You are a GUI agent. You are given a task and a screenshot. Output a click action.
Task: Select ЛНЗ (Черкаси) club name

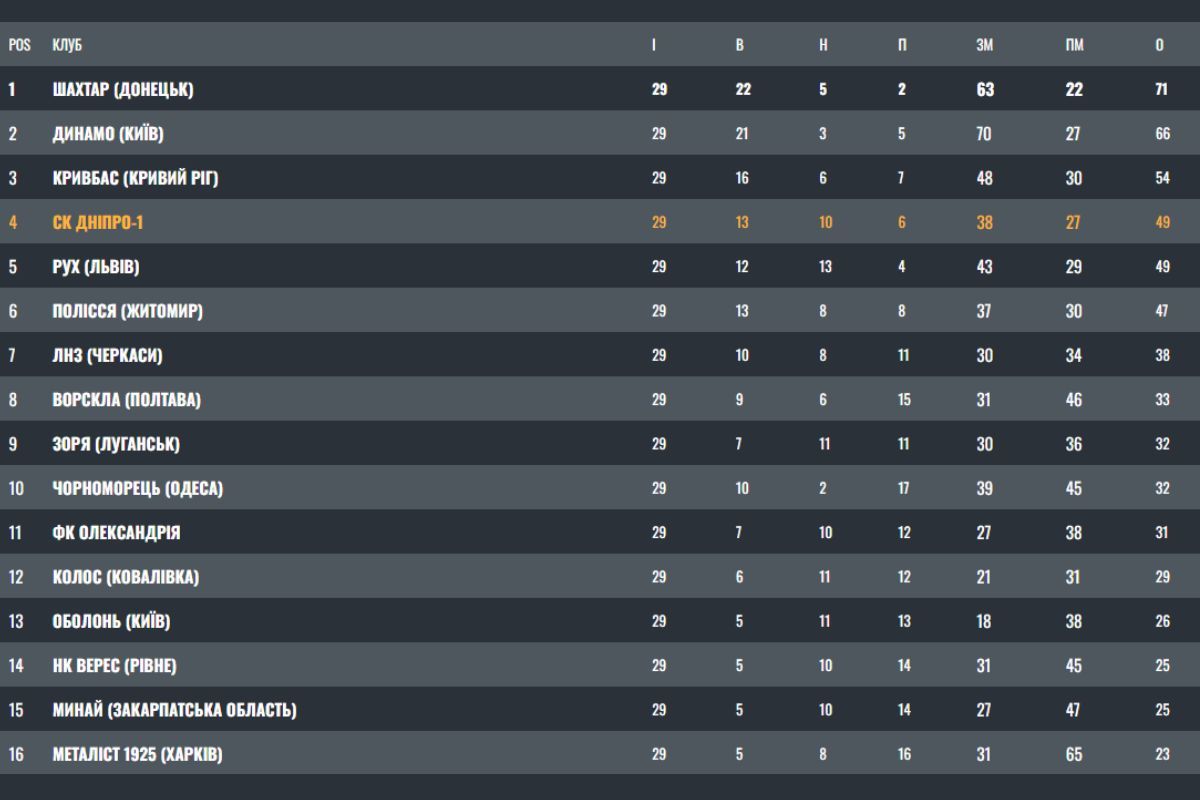point(107,356)
